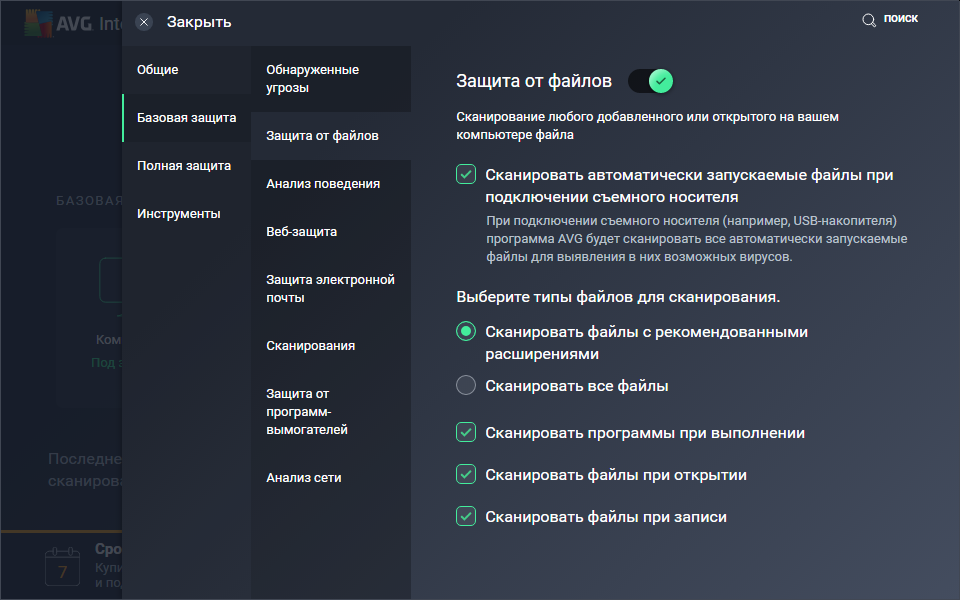The height and width of the screenshot is (600, 960).
Task: Toggle the Защита от файлов switch
Action: tap(651, 81)
